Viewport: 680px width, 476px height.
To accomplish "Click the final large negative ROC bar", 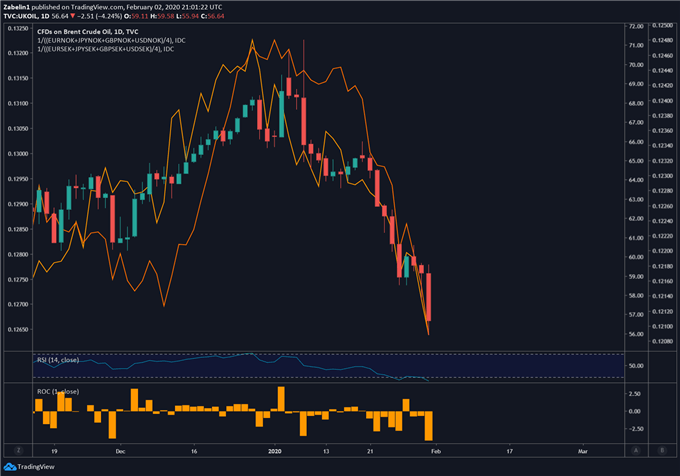I will pos(429,426).
